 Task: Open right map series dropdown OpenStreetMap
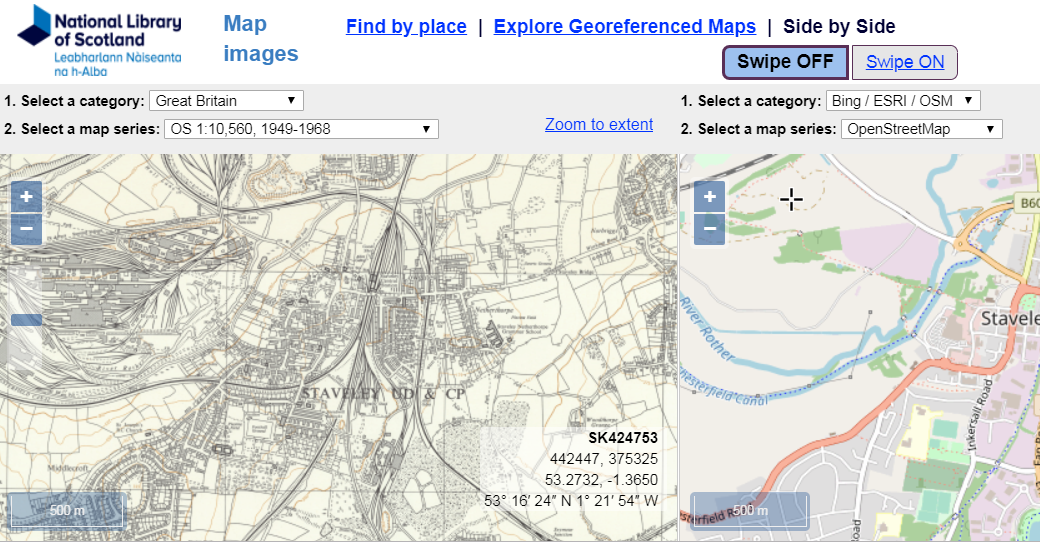921,129
